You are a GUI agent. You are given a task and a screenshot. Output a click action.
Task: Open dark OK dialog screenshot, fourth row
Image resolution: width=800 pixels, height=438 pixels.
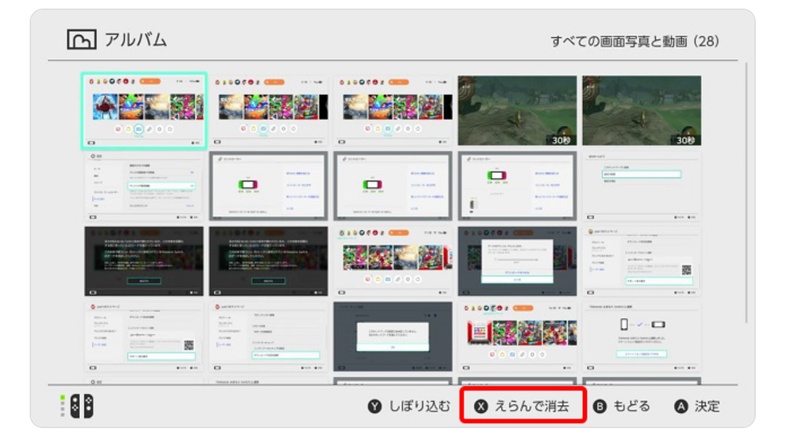pos(393,337)
